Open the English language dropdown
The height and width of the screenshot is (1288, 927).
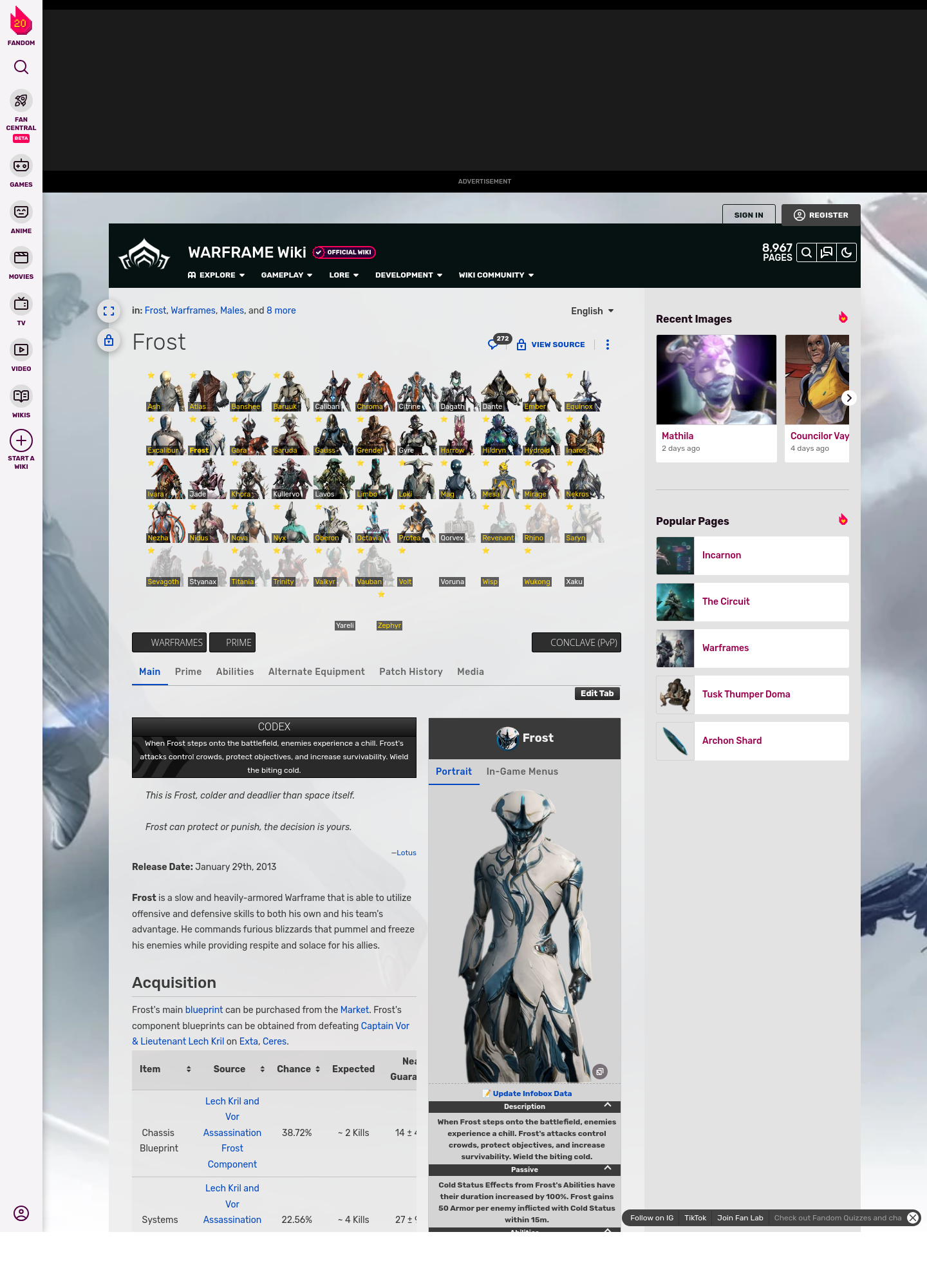pyautogui.click(x=592, y=311)
